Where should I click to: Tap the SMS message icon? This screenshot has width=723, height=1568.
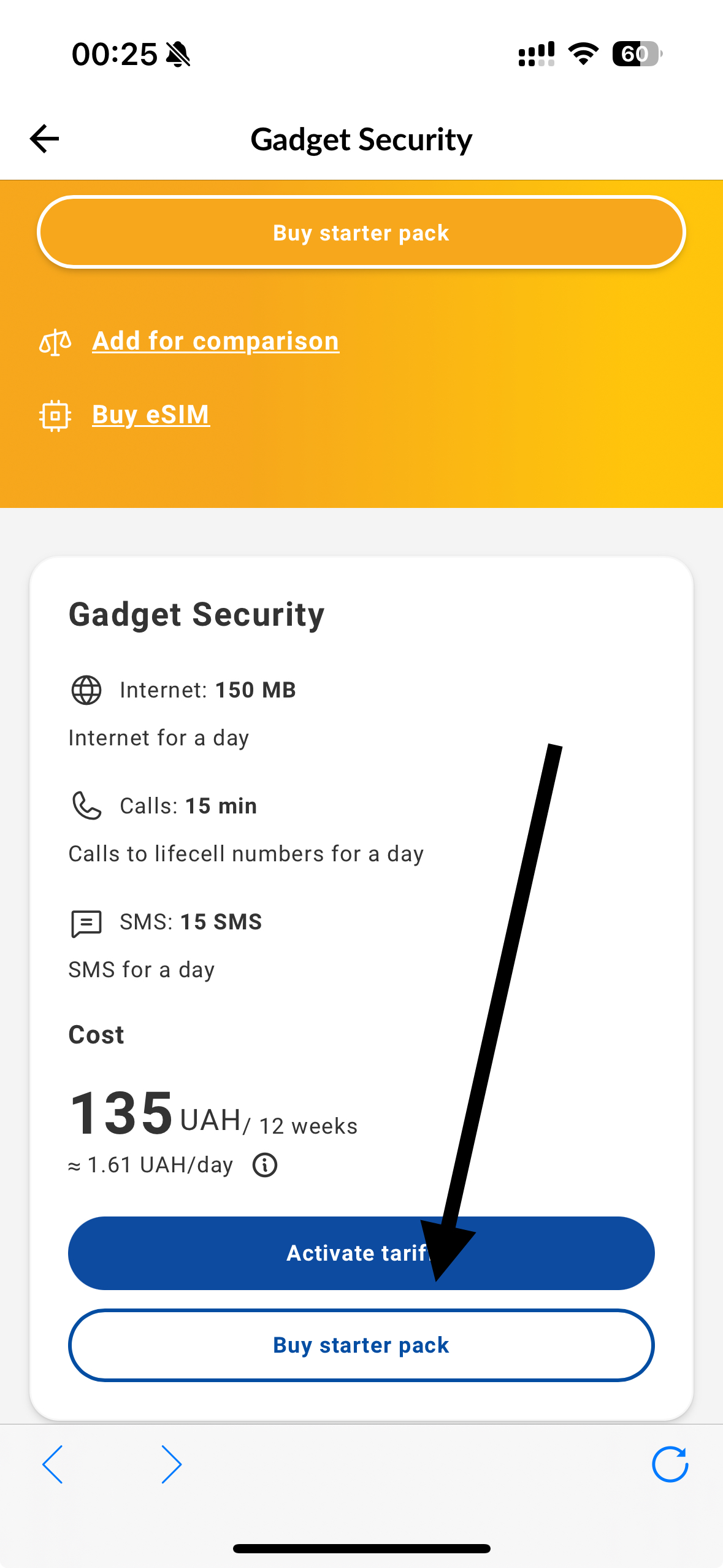86,923
